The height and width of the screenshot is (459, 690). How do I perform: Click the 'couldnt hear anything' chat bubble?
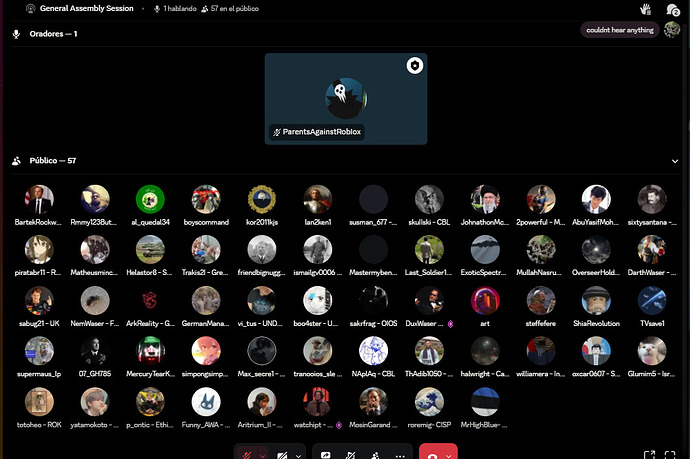(620, 30)
